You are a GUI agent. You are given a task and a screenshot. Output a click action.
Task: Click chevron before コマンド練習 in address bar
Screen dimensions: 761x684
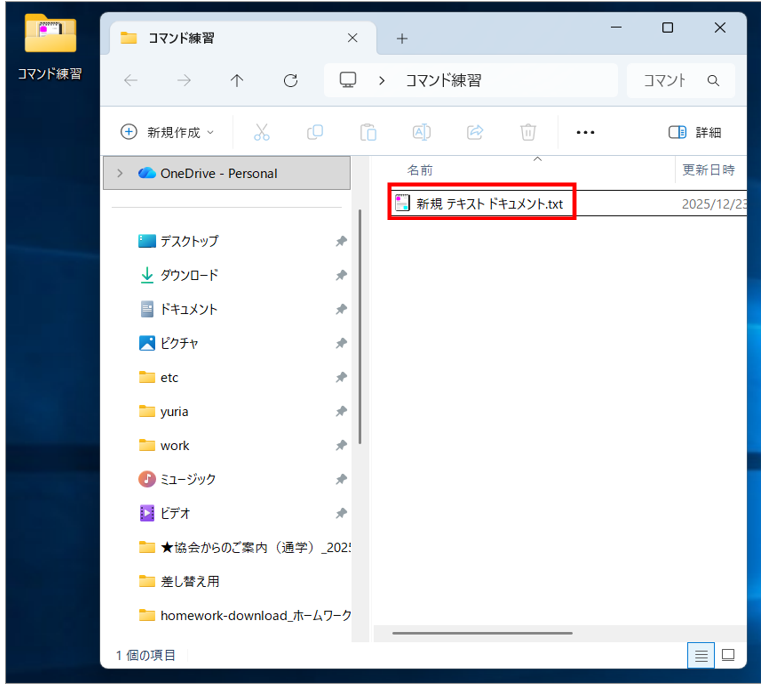(x=382, y=81)
